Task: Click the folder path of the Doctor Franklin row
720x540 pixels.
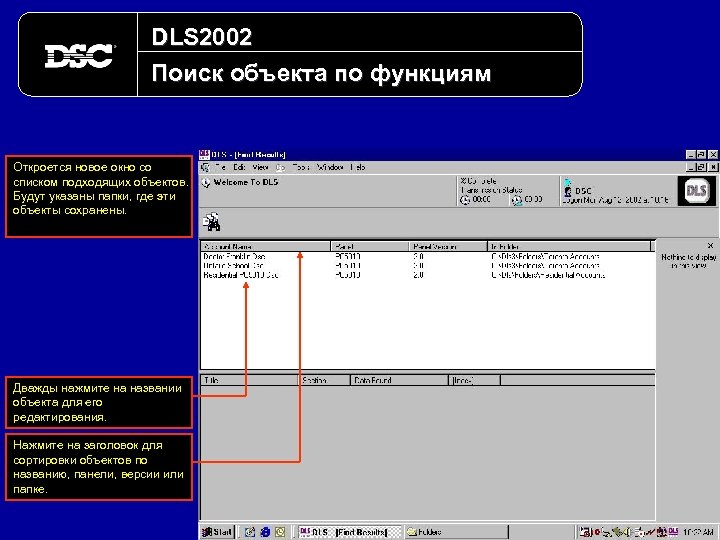Action: click(x=545, y=257)
